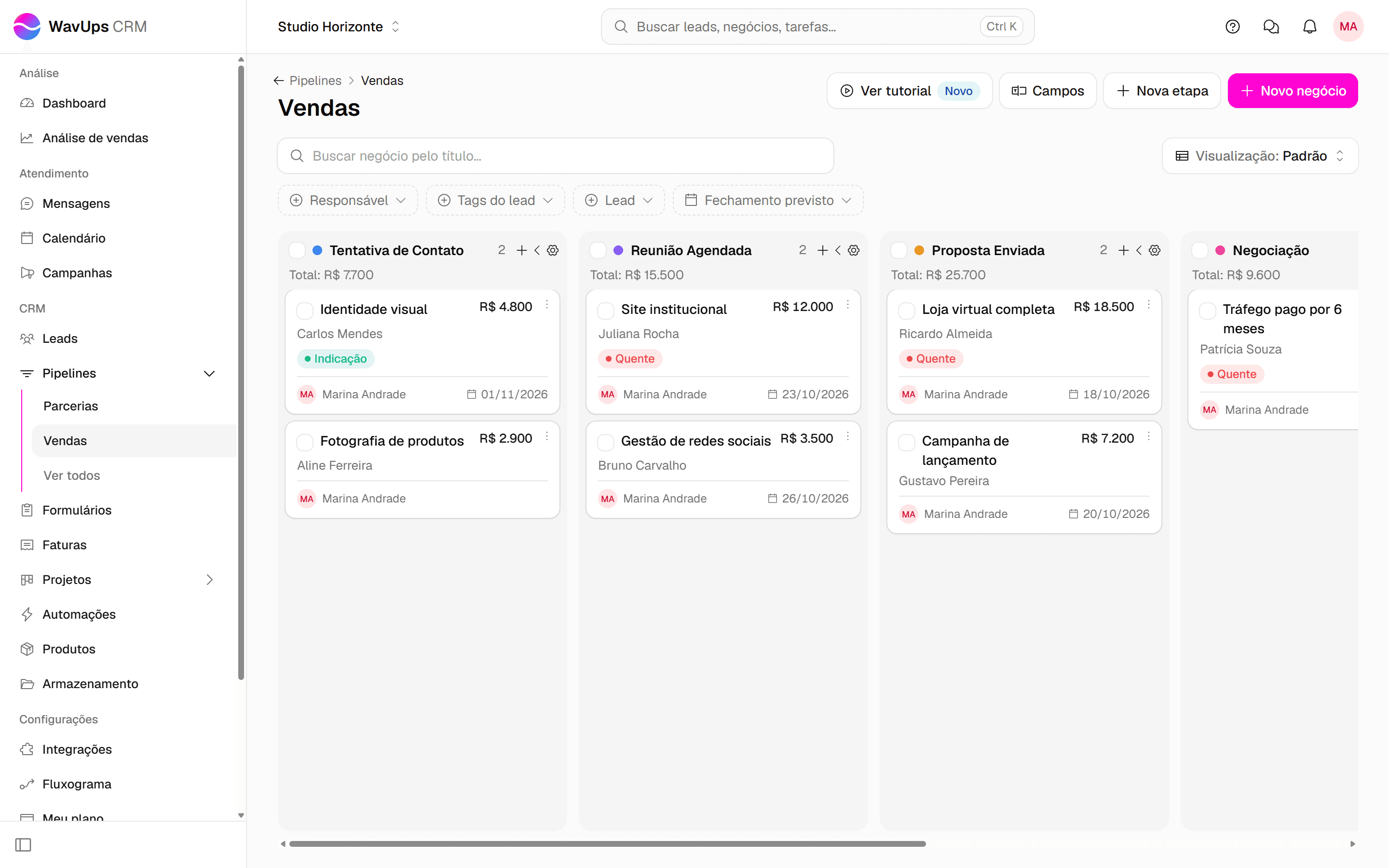This screenshot has height=868, width=1389.
Task: Open options menu for Identidade visual card
Action: (547, 305)
